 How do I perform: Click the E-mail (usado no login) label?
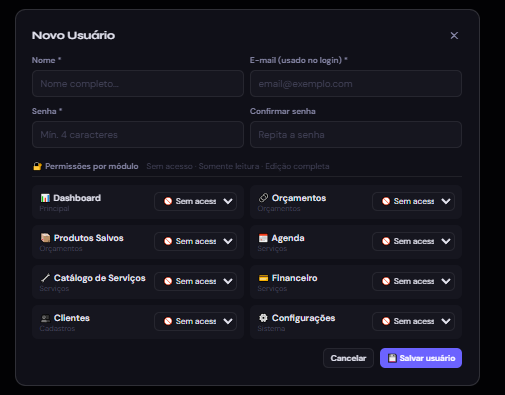(x=299, y=60)
